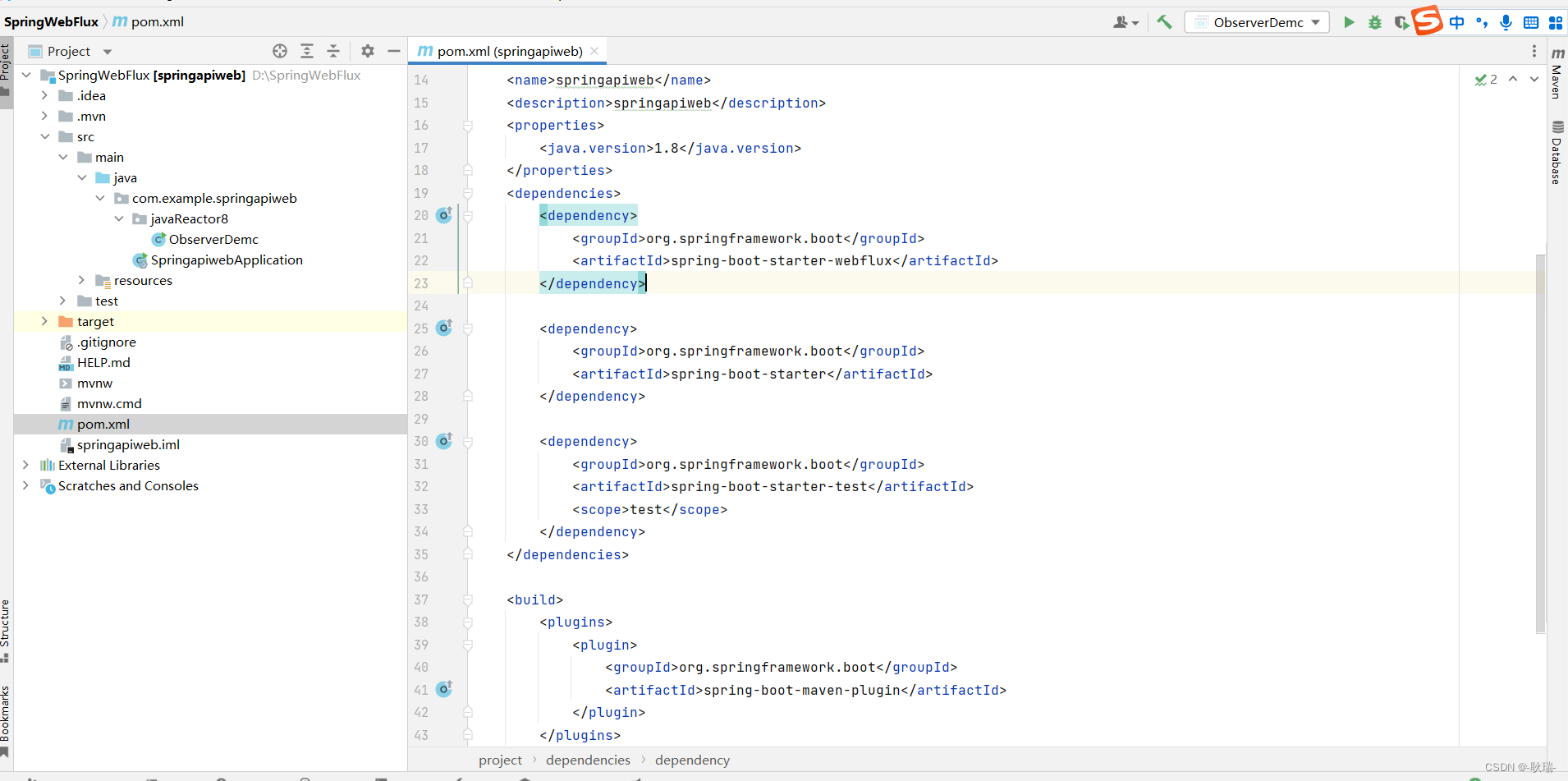
Task: Click 'dependencies' breadcrumb at editor bottom
Action: 588,760
